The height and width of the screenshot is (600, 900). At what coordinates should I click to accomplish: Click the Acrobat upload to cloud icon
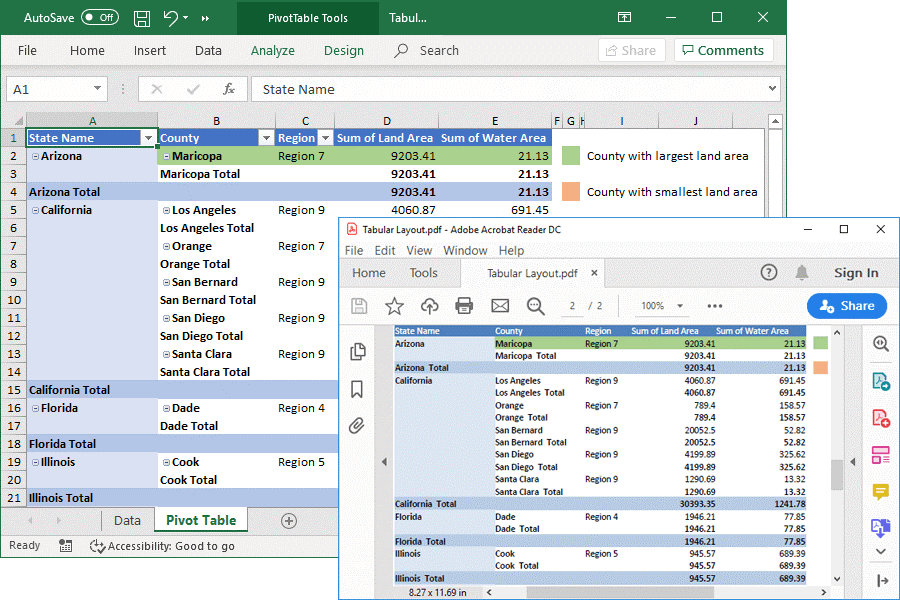pyautogui.click(x=429, y=306)
